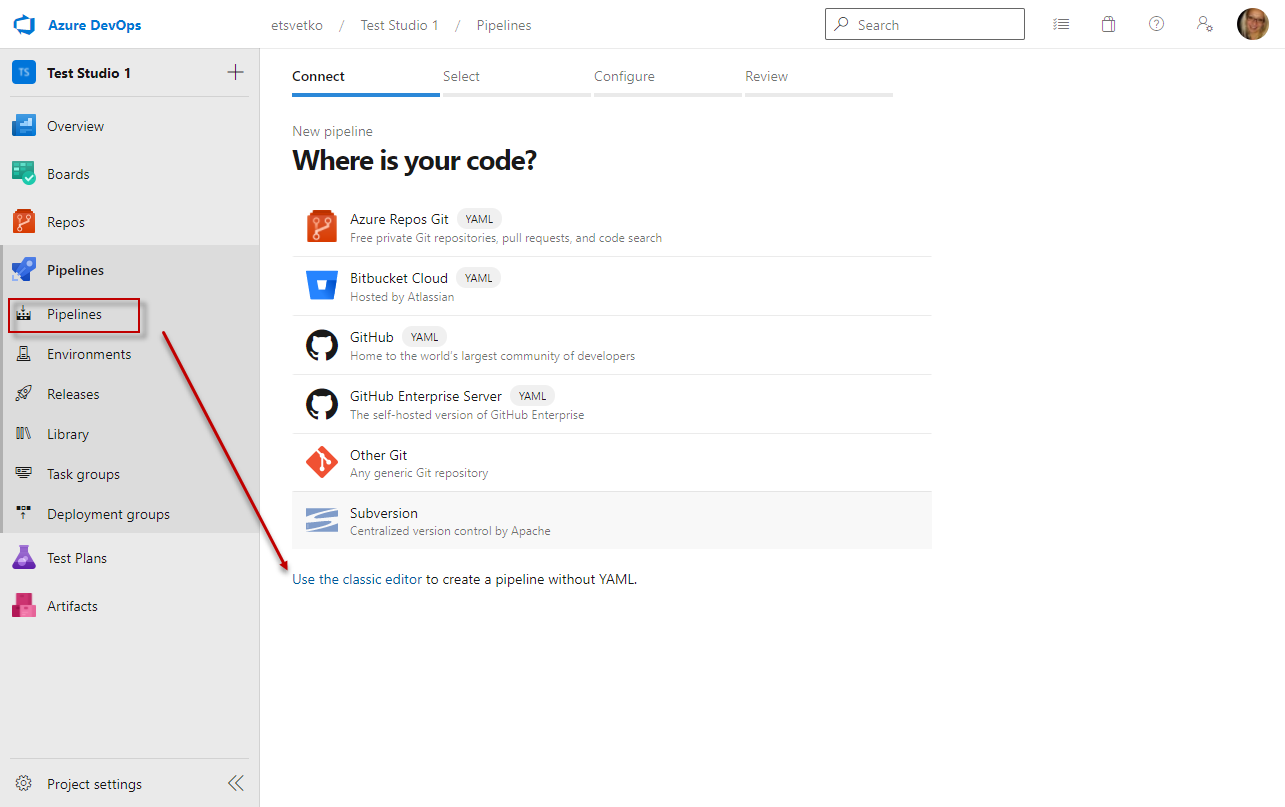Click the Task groups icon
The image size is (1285, 807).
click(24, 474)
